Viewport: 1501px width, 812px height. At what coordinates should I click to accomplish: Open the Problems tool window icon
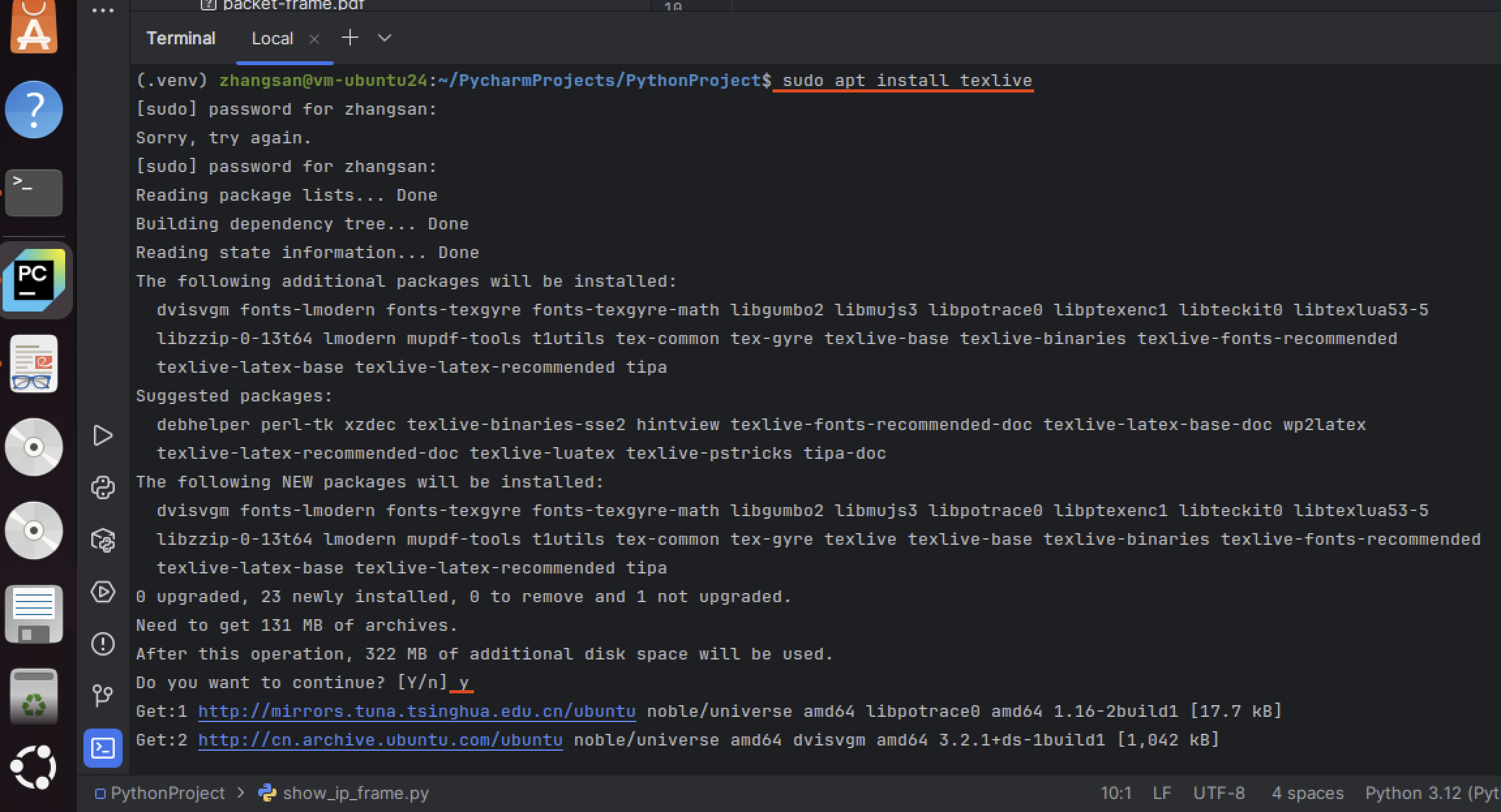[103, 644]
